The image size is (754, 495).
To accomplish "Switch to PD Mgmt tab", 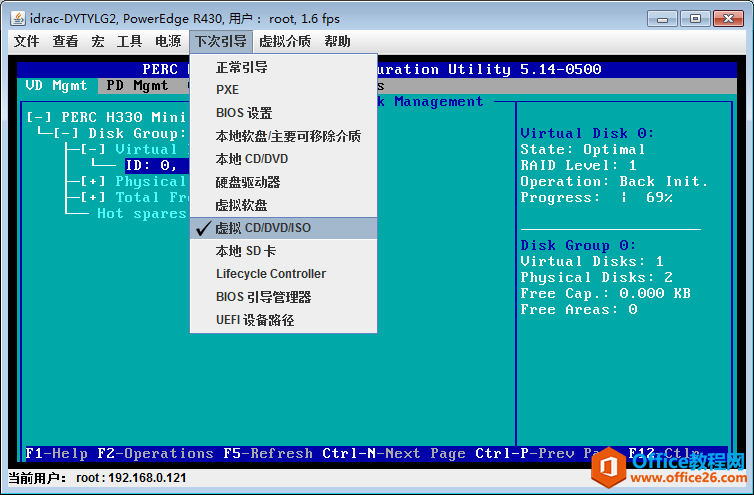I will click(x=138, y=86).
